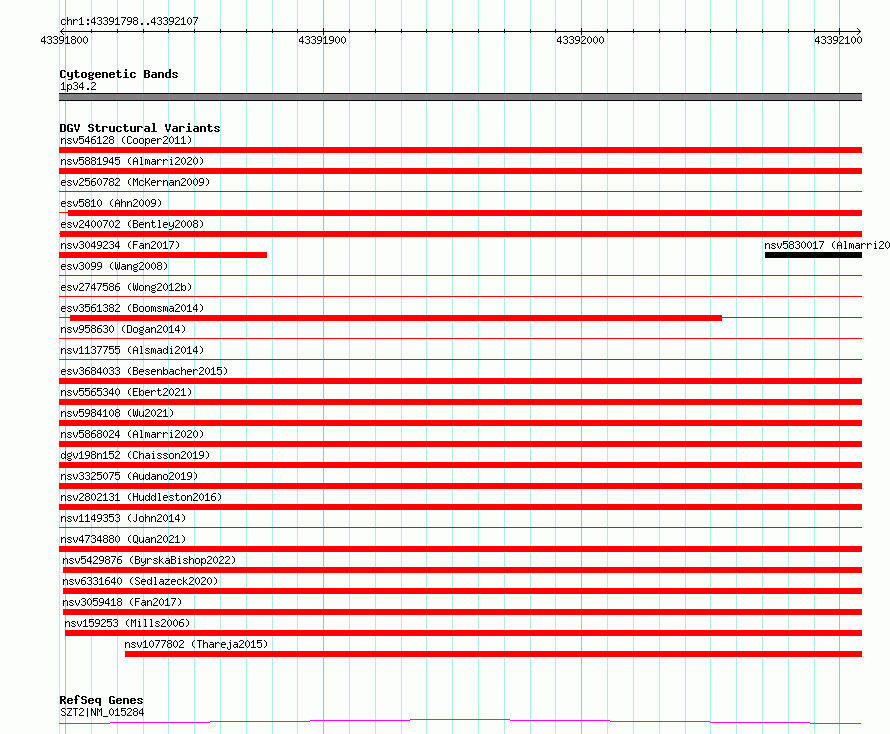Screen dimensions: 890x734
Task: Select the RefSeq Genes track title
Action: (x=101, y=700)
